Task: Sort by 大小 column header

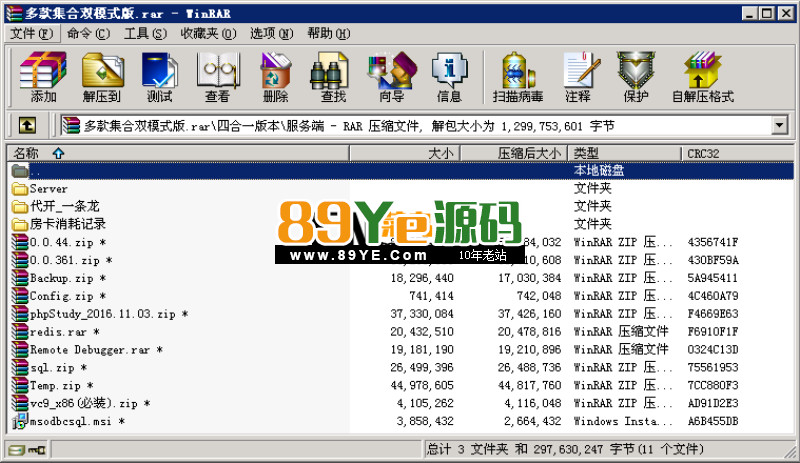Action: 405,153
